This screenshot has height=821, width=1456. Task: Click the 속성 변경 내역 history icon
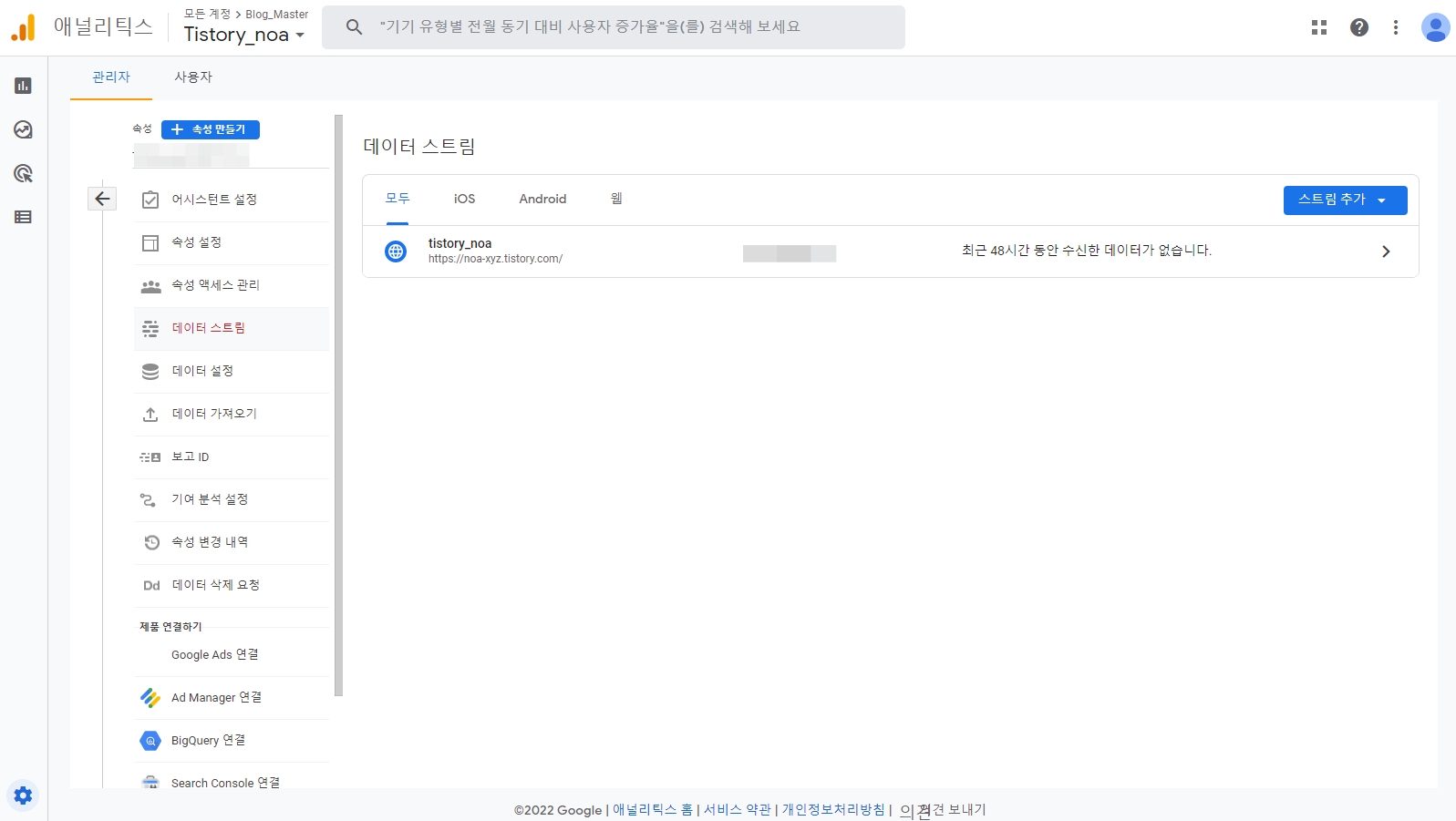click(152, 542)
